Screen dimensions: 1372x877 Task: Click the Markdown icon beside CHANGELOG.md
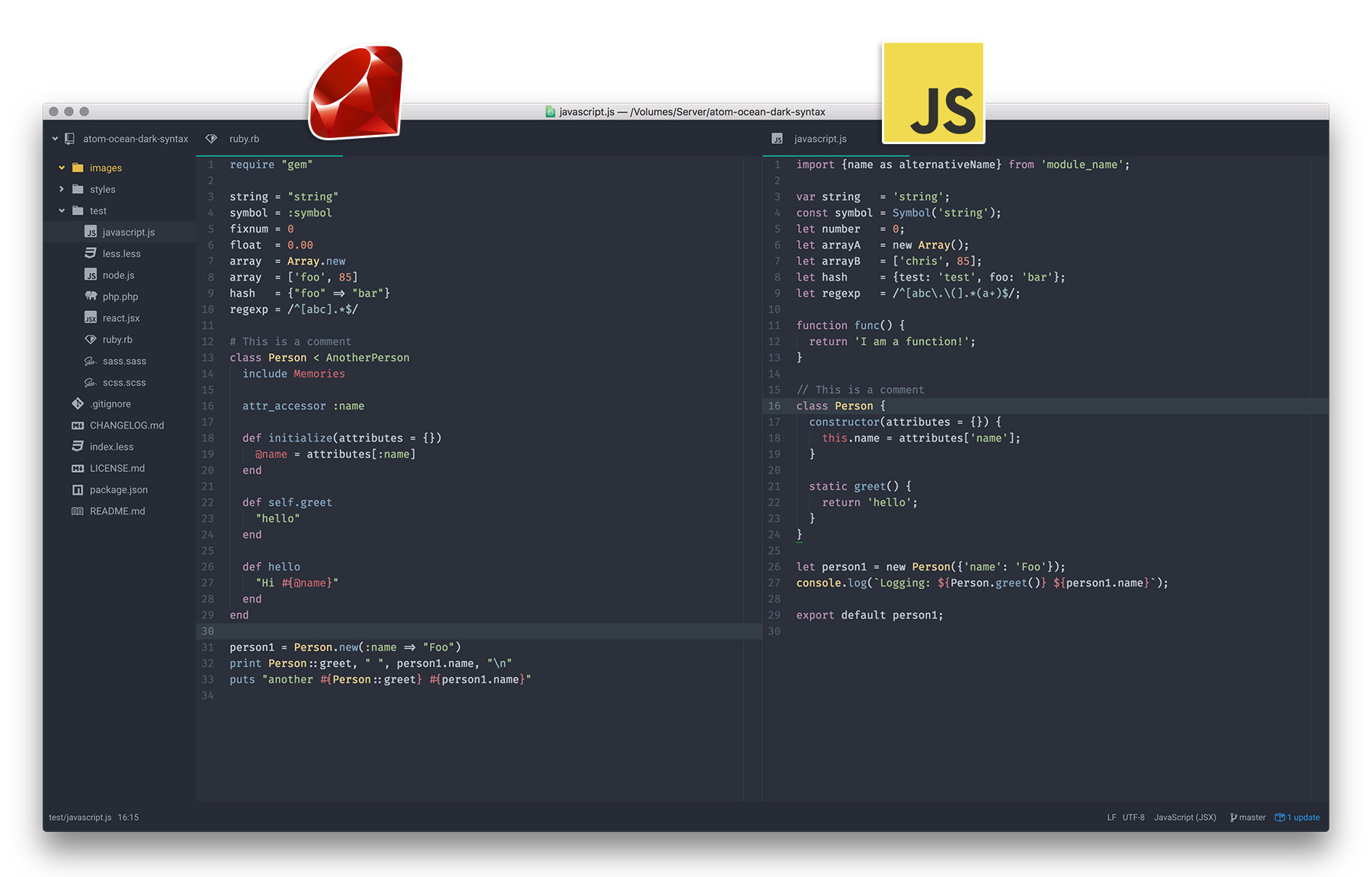78,426
